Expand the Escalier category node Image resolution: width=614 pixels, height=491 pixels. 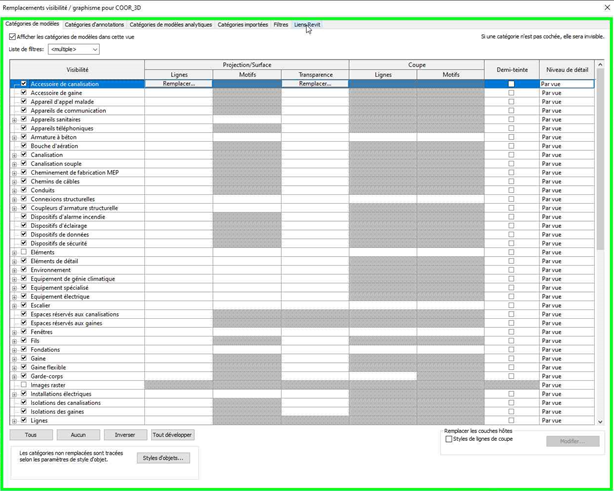[14, 306]
